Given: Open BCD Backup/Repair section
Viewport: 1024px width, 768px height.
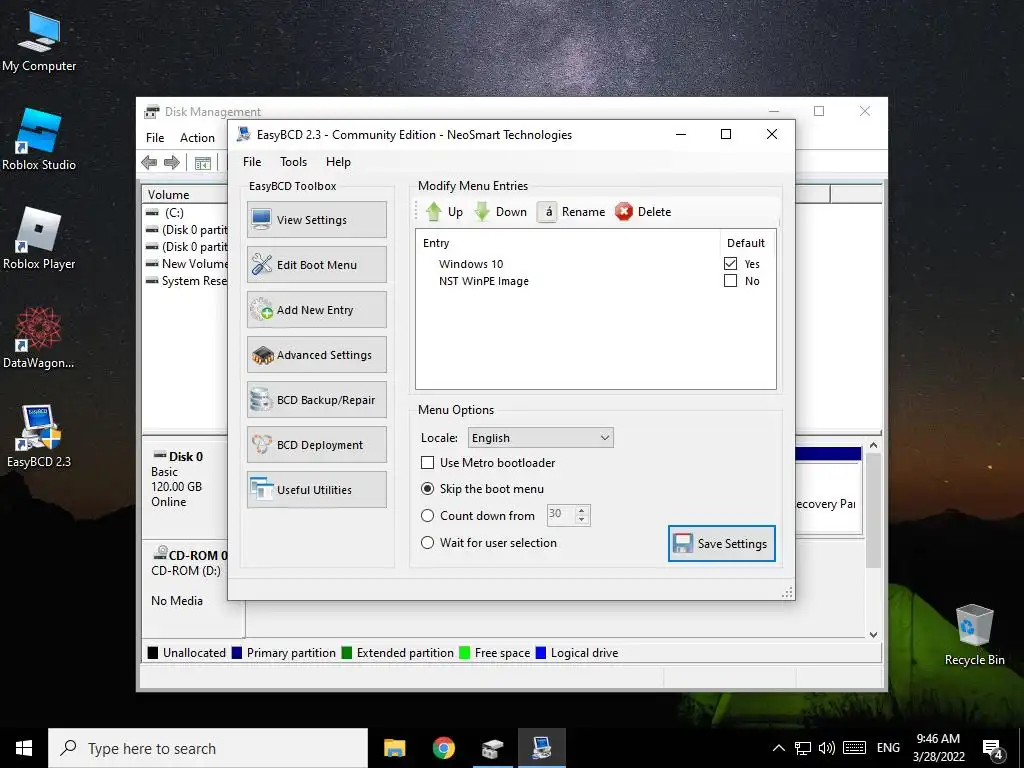Looking at the screenshot, I should click(317, 400).
